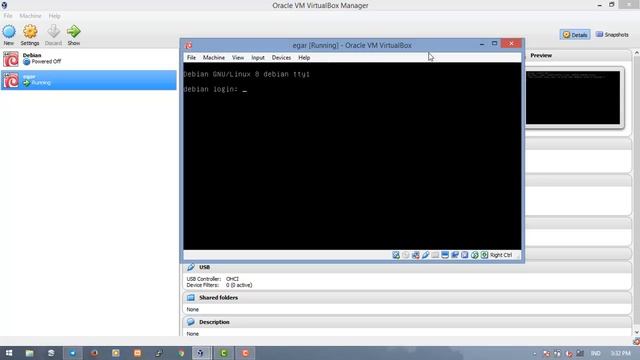Viewport: 640px width, 360px height.
Task: Click inside the VM console screen
Action: coord(352,156)
